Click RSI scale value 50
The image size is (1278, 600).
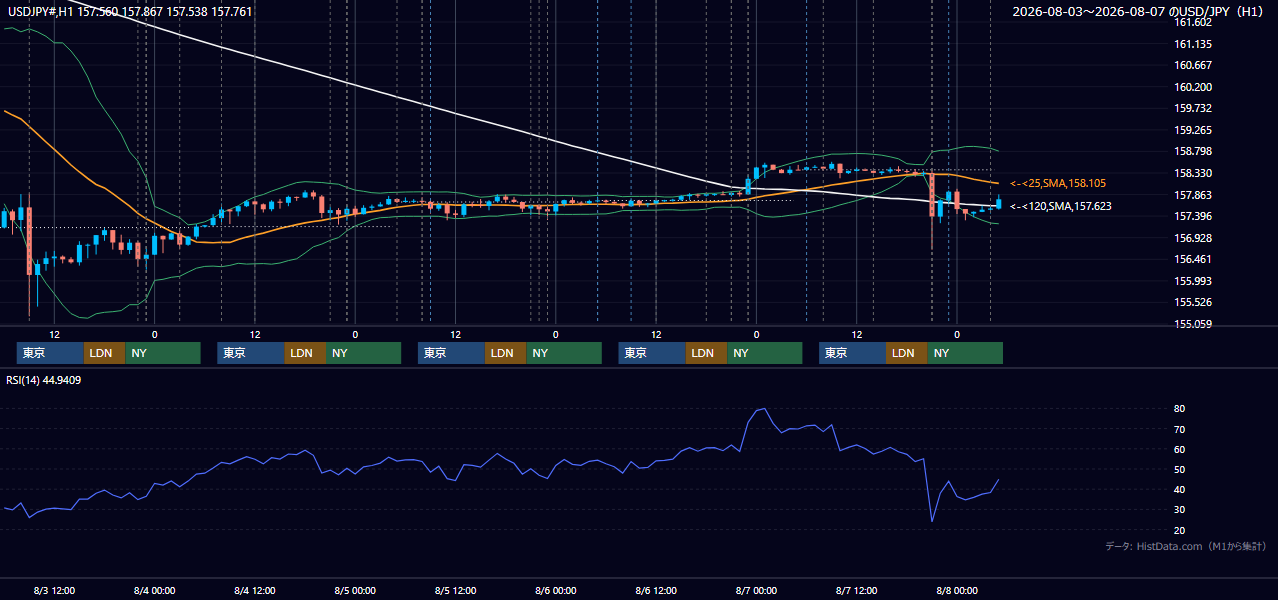(x=1179, y=469)
